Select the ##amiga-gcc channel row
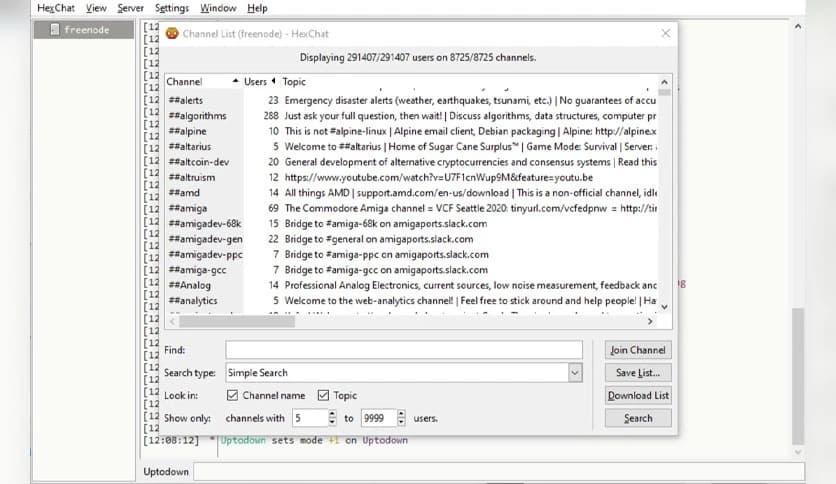Viewport: 836px width, 484px height. coord(412,270)
